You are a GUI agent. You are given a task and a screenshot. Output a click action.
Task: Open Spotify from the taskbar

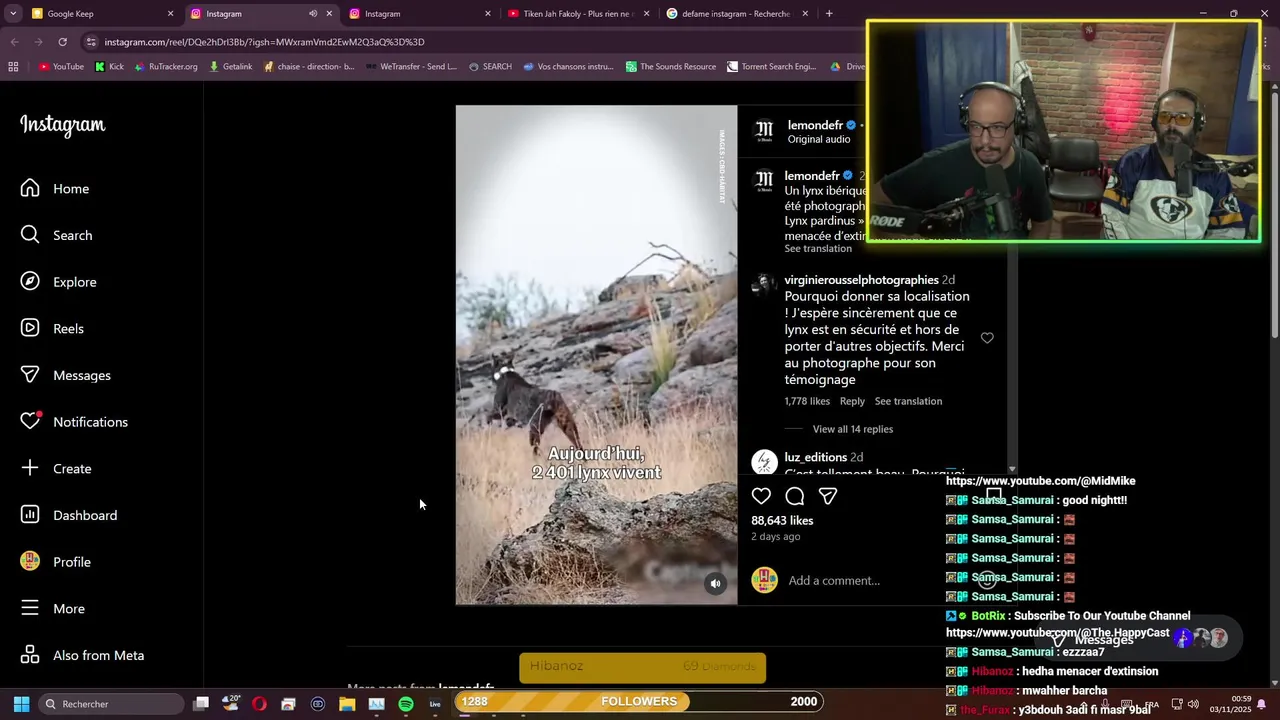[x=406, y=704]
